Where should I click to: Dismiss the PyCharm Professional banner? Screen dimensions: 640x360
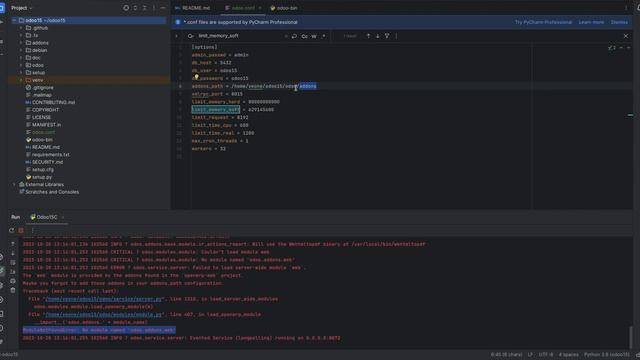tap(619, 22)
